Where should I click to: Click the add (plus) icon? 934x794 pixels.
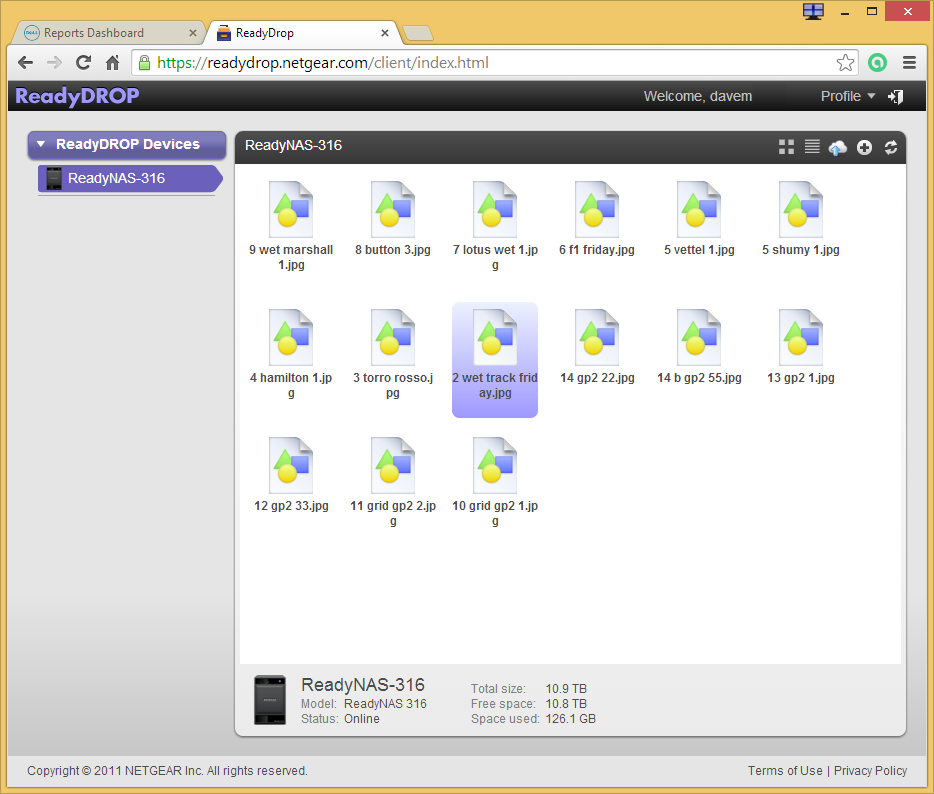point(864,147)
